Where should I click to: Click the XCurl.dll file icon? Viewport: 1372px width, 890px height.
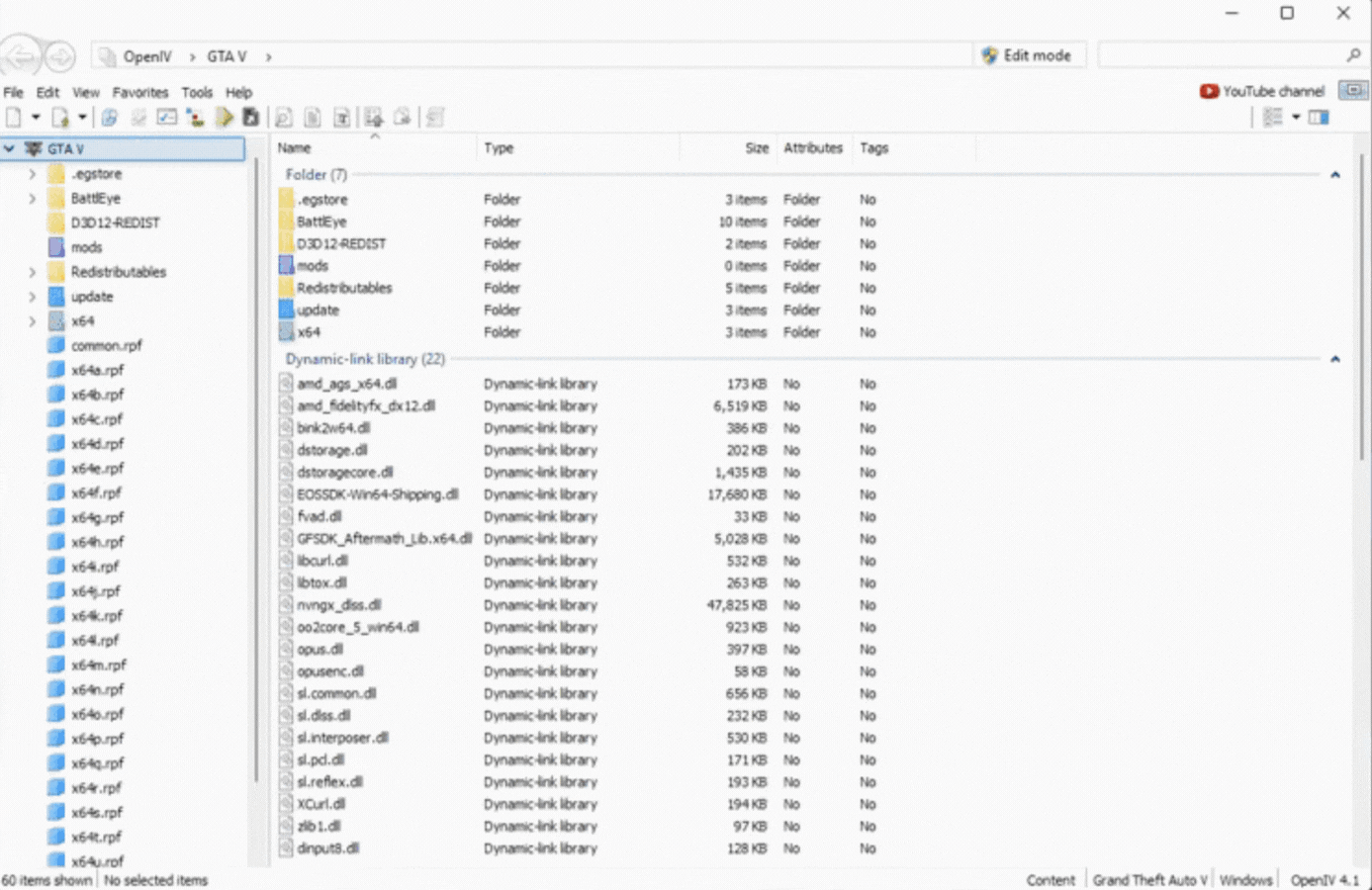click(x=286, y=804)
